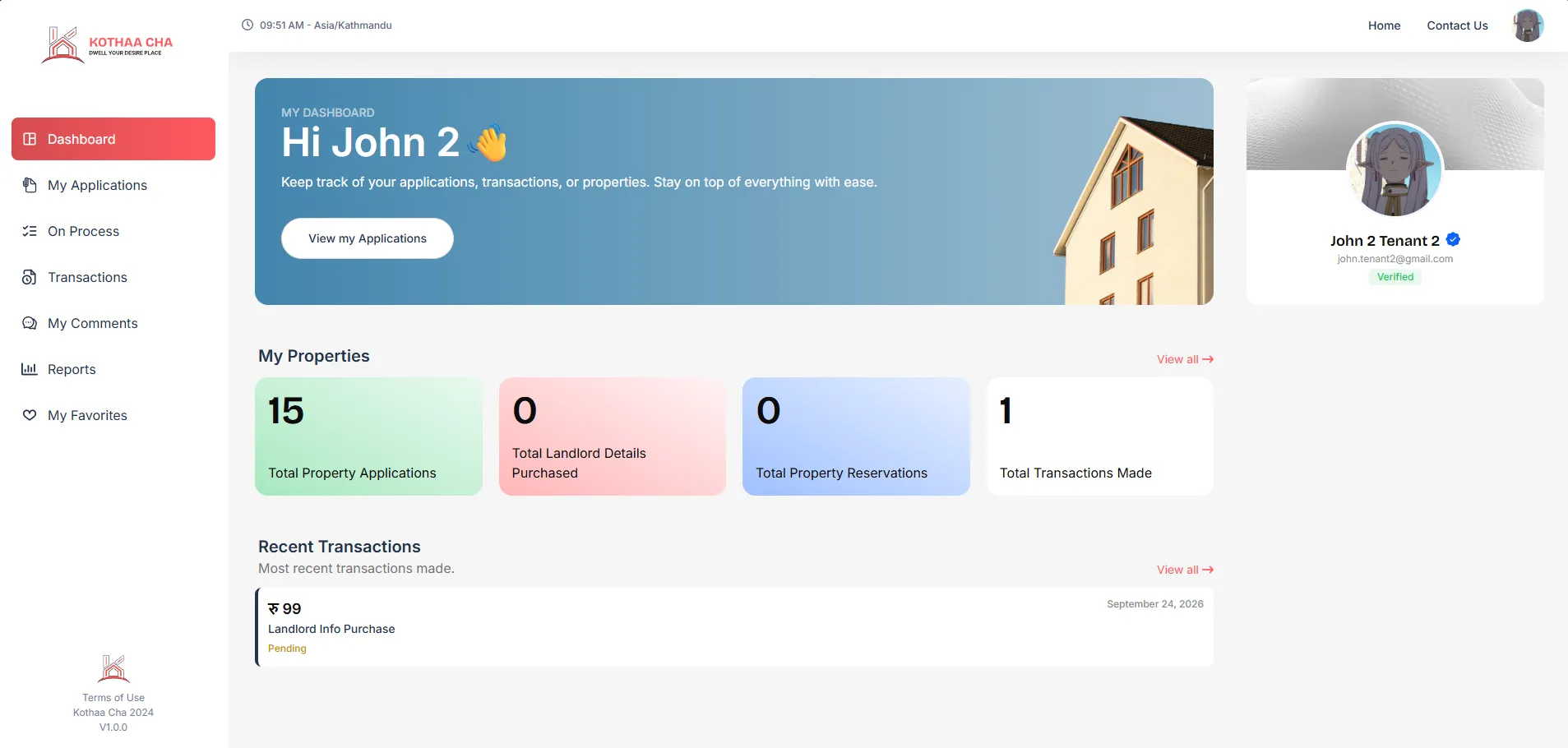This screenshot has height=748, width=1568.
Task: Open the On Process section
Action: (113, 231)
